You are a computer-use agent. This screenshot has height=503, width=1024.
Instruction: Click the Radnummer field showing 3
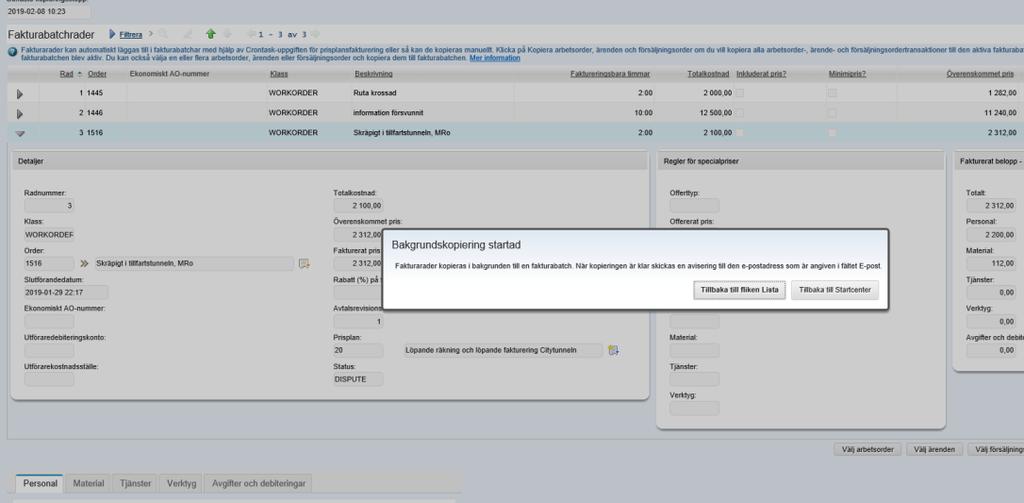(x=49, y=206)
